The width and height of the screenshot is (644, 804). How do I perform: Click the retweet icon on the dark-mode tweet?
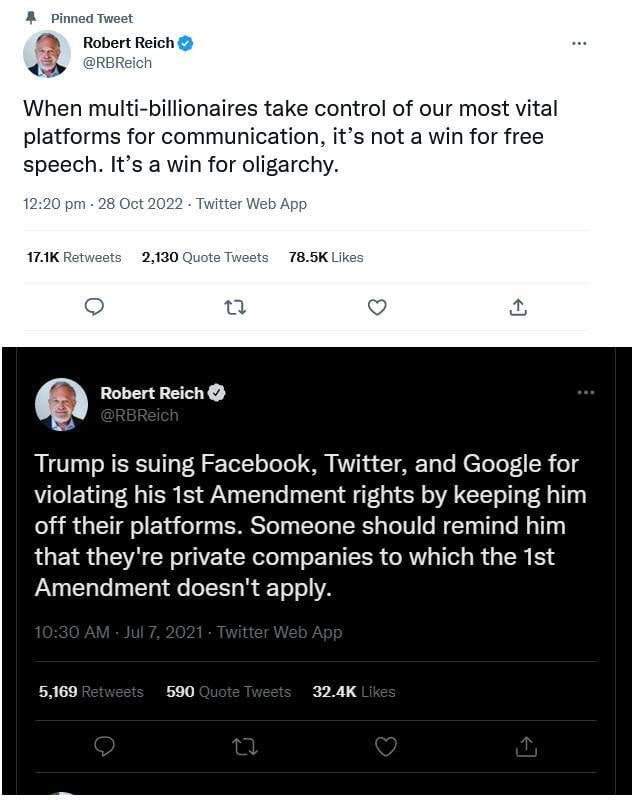[244, 746]
